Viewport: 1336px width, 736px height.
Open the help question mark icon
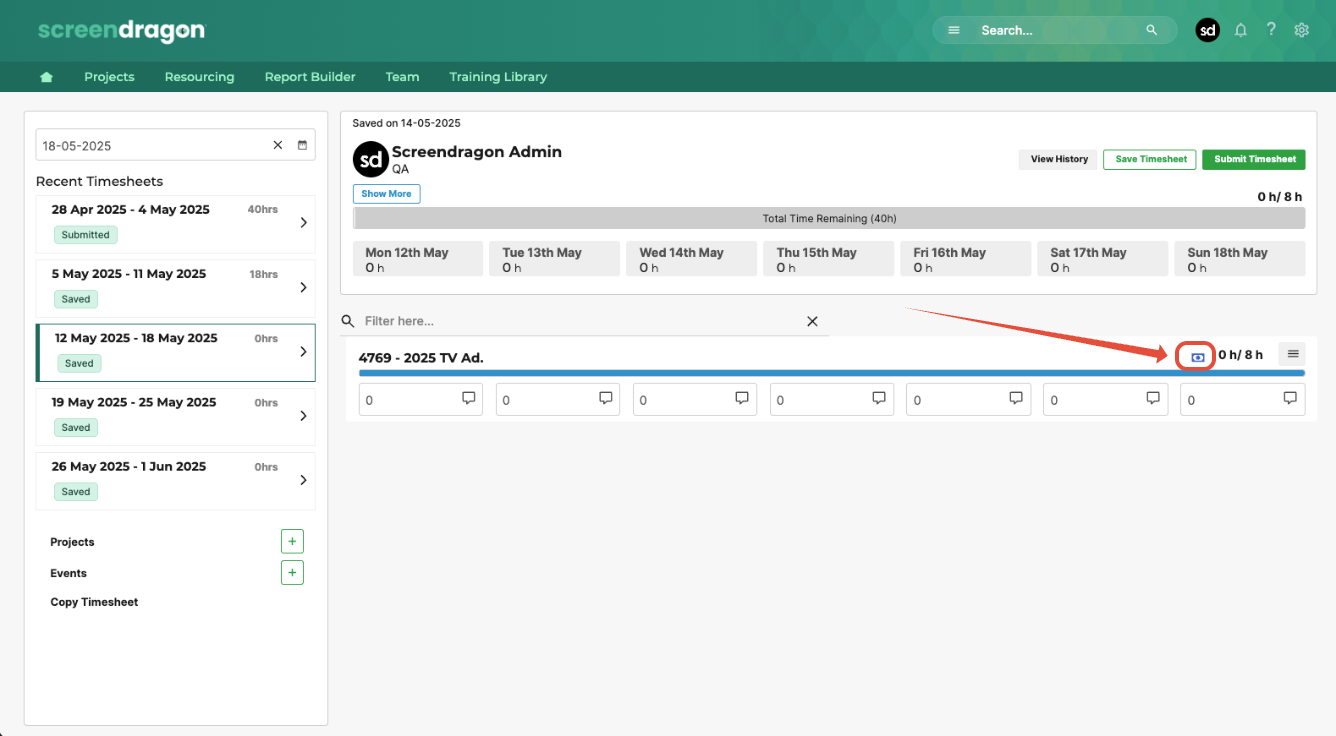1271,30
